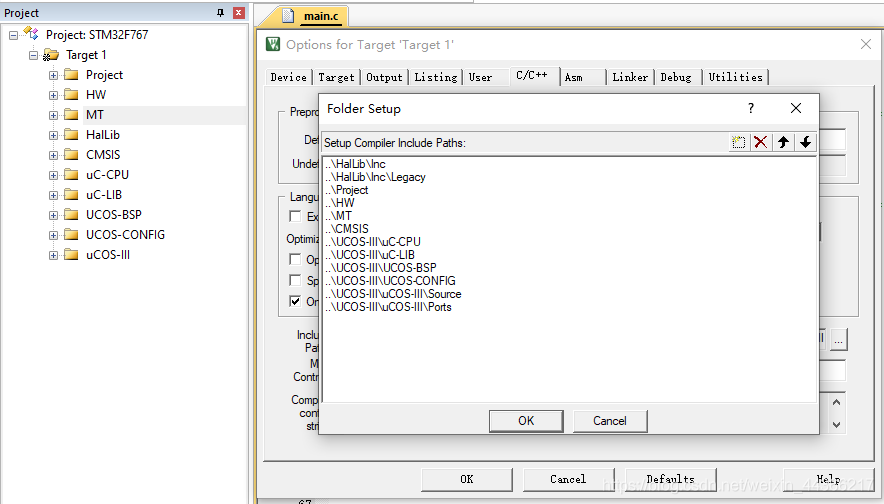Delete the selected include path
Viewport: 884px width, 504px height.
[761, 142]
